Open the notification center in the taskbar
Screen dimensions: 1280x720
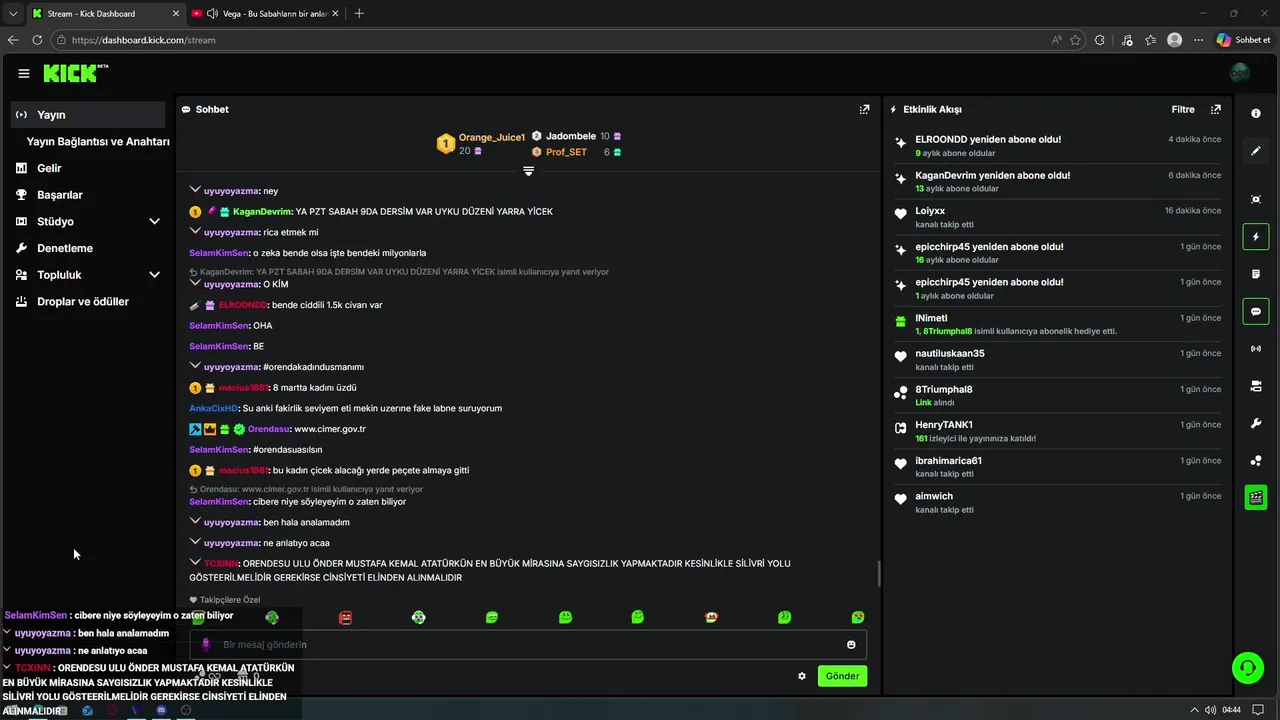pos(1256,710)
